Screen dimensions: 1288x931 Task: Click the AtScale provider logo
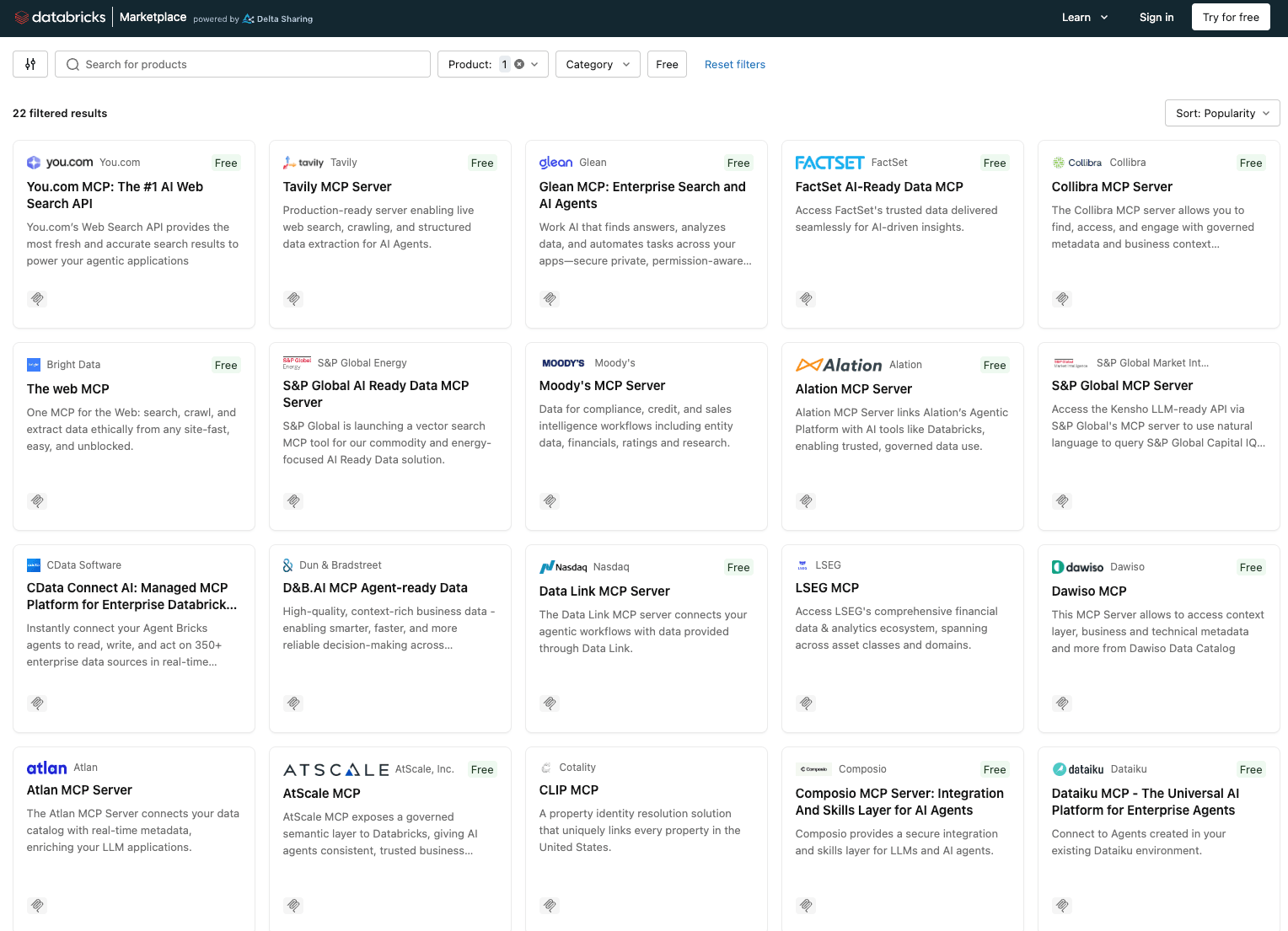[x=335, y=769]
